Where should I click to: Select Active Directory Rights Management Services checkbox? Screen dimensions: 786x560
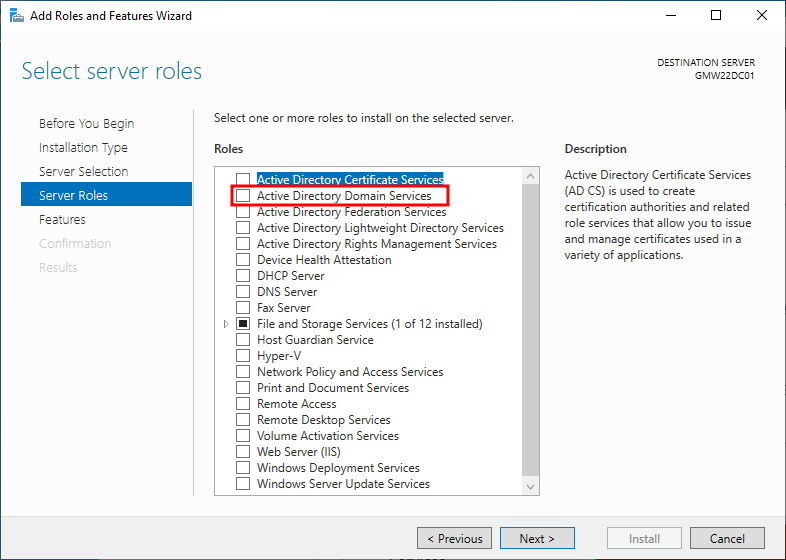click(243, 244)
